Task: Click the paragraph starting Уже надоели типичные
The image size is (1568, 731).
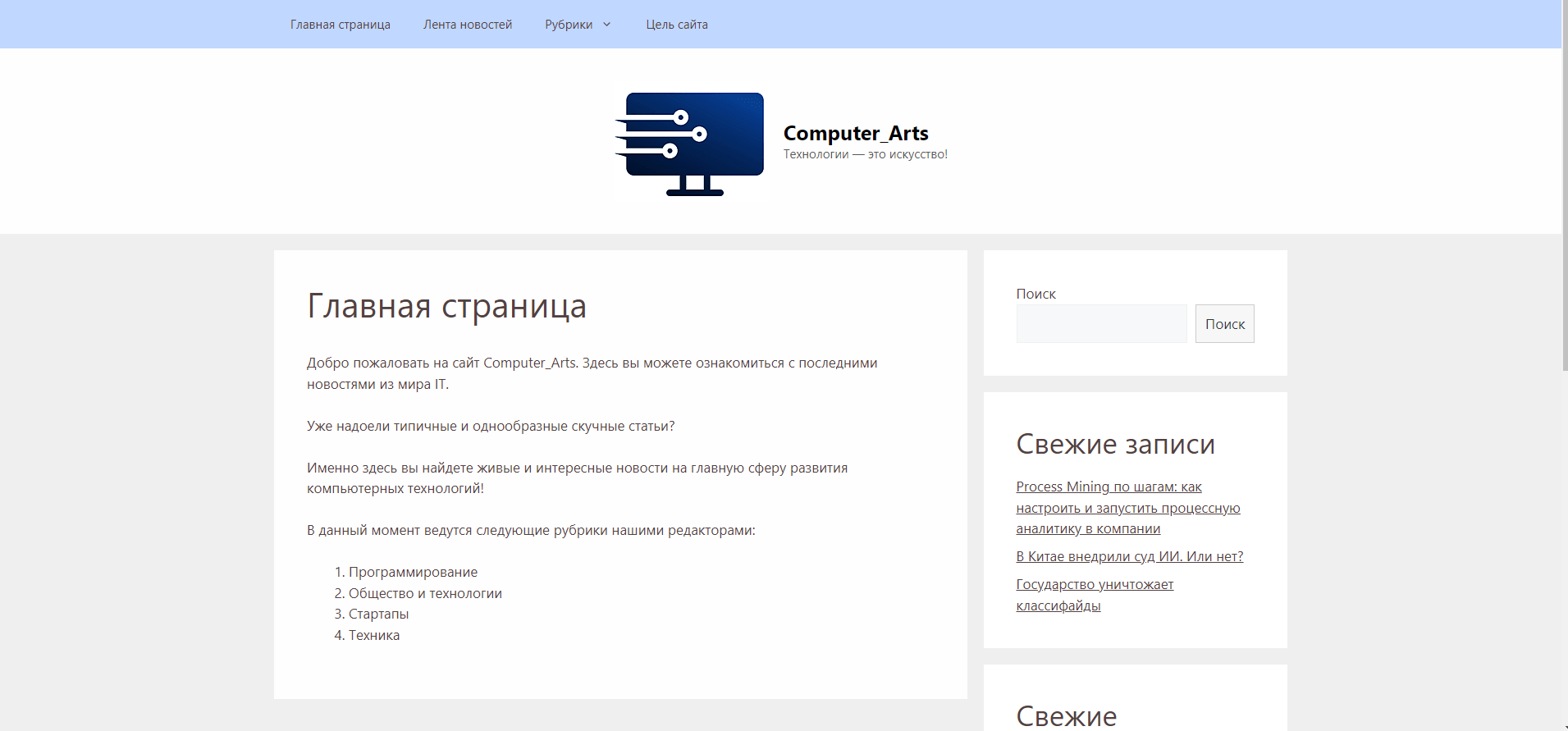Action: [x=491, y=426]
